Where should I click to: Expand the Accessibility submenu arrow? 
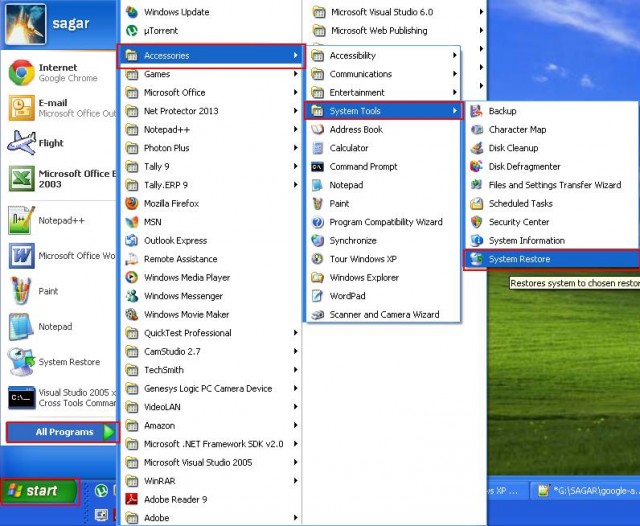pyautogui.click(x=455, y=55)
